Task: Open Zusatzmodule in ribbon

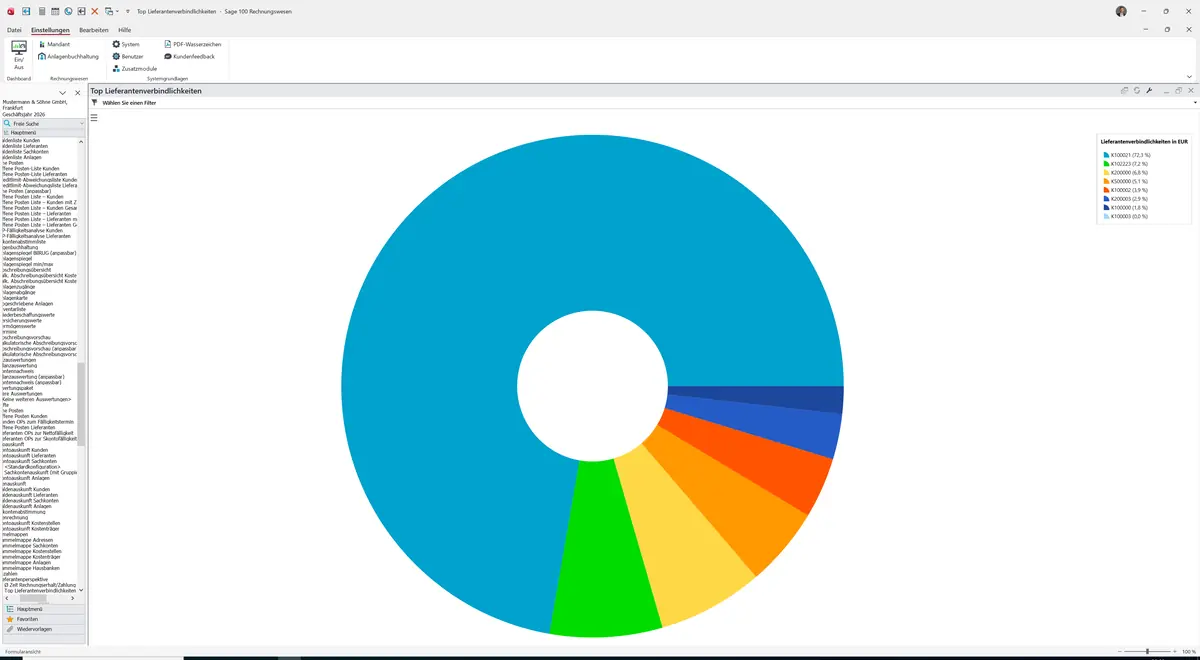Action: pos(135,68)
